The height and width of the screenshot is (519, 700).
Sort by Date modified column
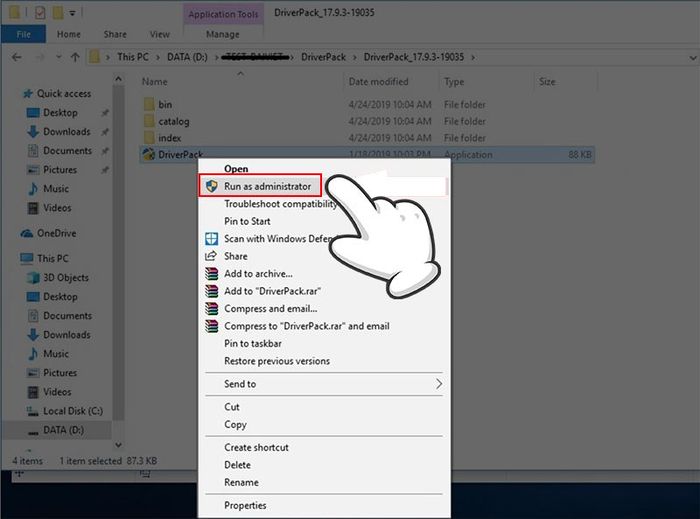(x=378, y=82)
